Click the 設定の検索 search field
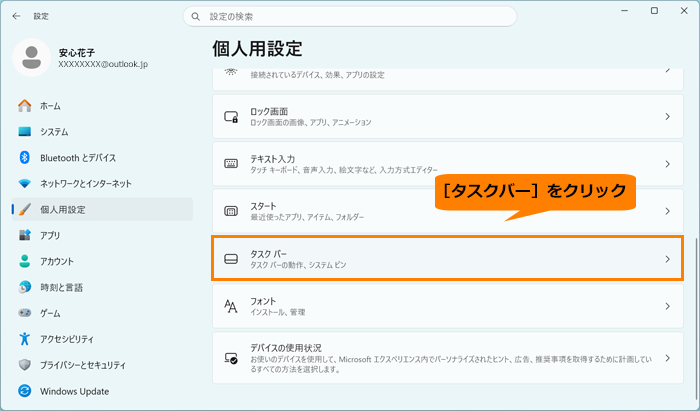Viewport: 700px width, 411px height. pos(350,17)
